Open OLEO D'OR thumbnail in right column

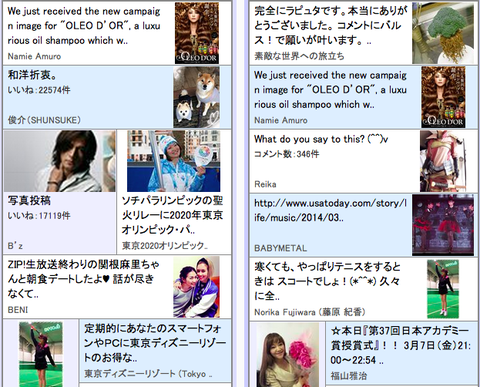443,97
